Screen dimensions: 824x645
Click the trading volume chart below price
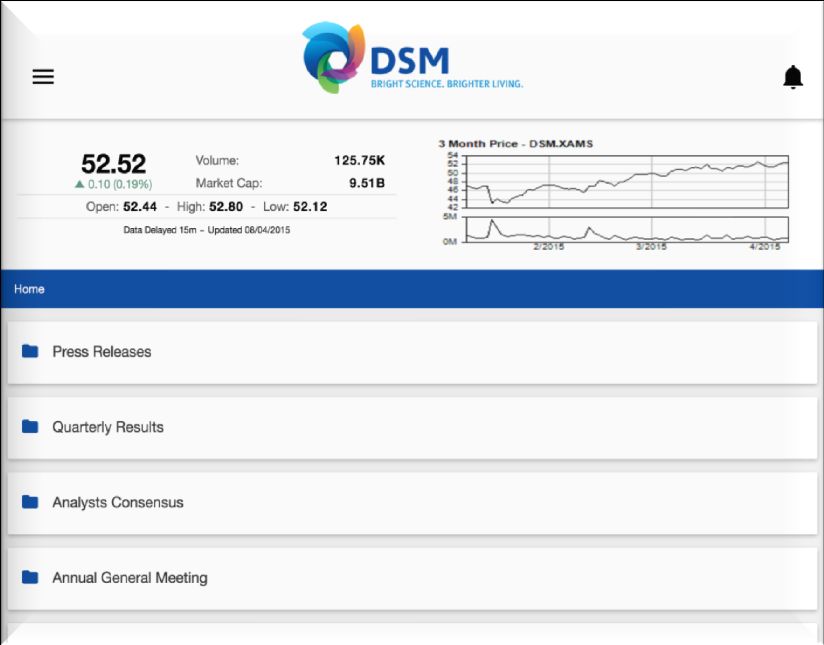click(x=627, y=229)
